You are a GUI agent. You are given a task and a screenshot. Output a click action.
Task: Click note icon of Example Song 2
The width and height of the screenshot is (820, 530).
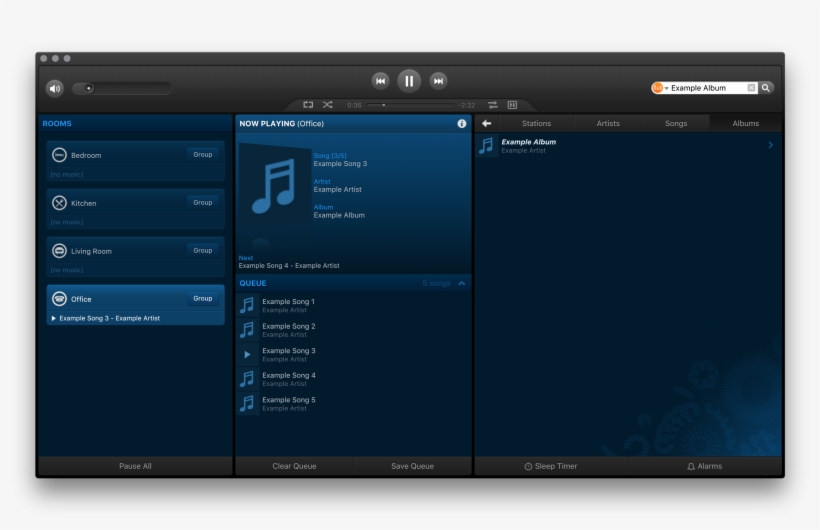(247, 330)
